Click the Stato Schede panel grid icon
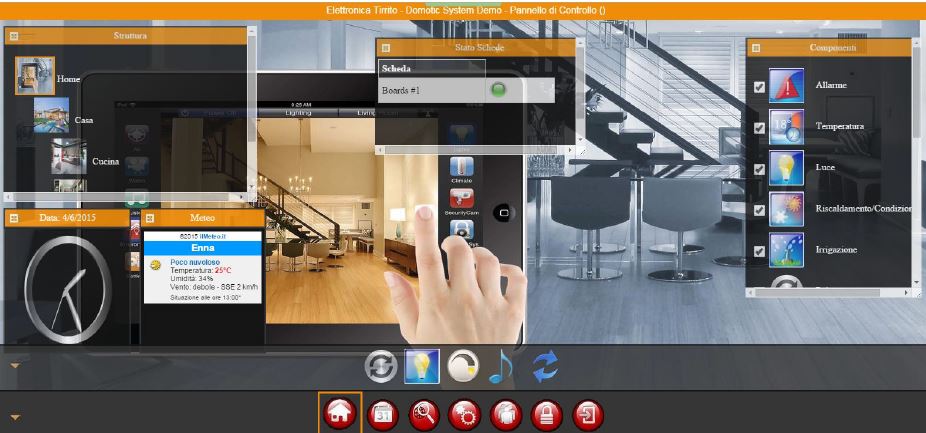Screen dimensions: 926x433 click(385, 48)
